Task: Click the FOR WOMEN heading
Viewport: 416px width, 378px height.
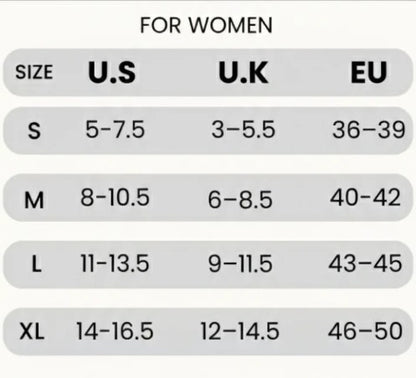Action: [x=206, y=25]
